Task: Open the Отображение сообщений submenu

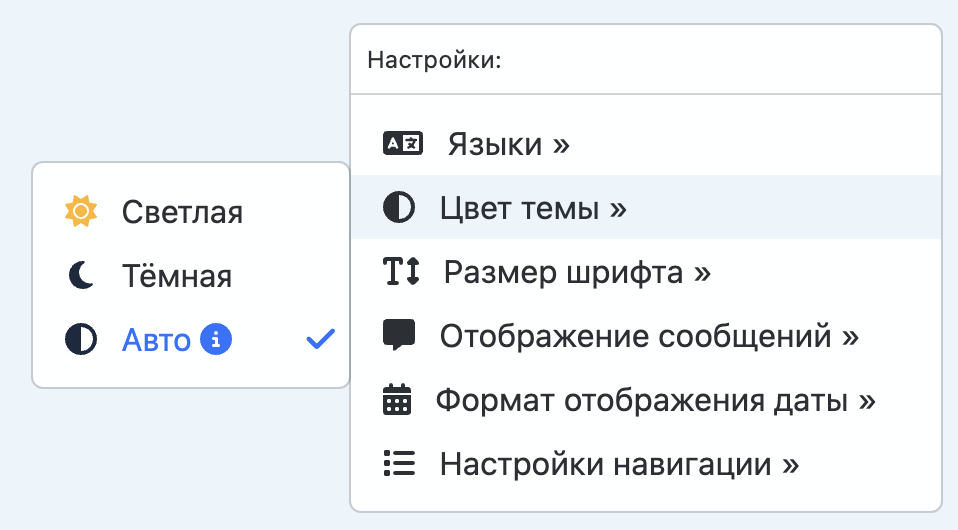Action: tap(649, 336)
